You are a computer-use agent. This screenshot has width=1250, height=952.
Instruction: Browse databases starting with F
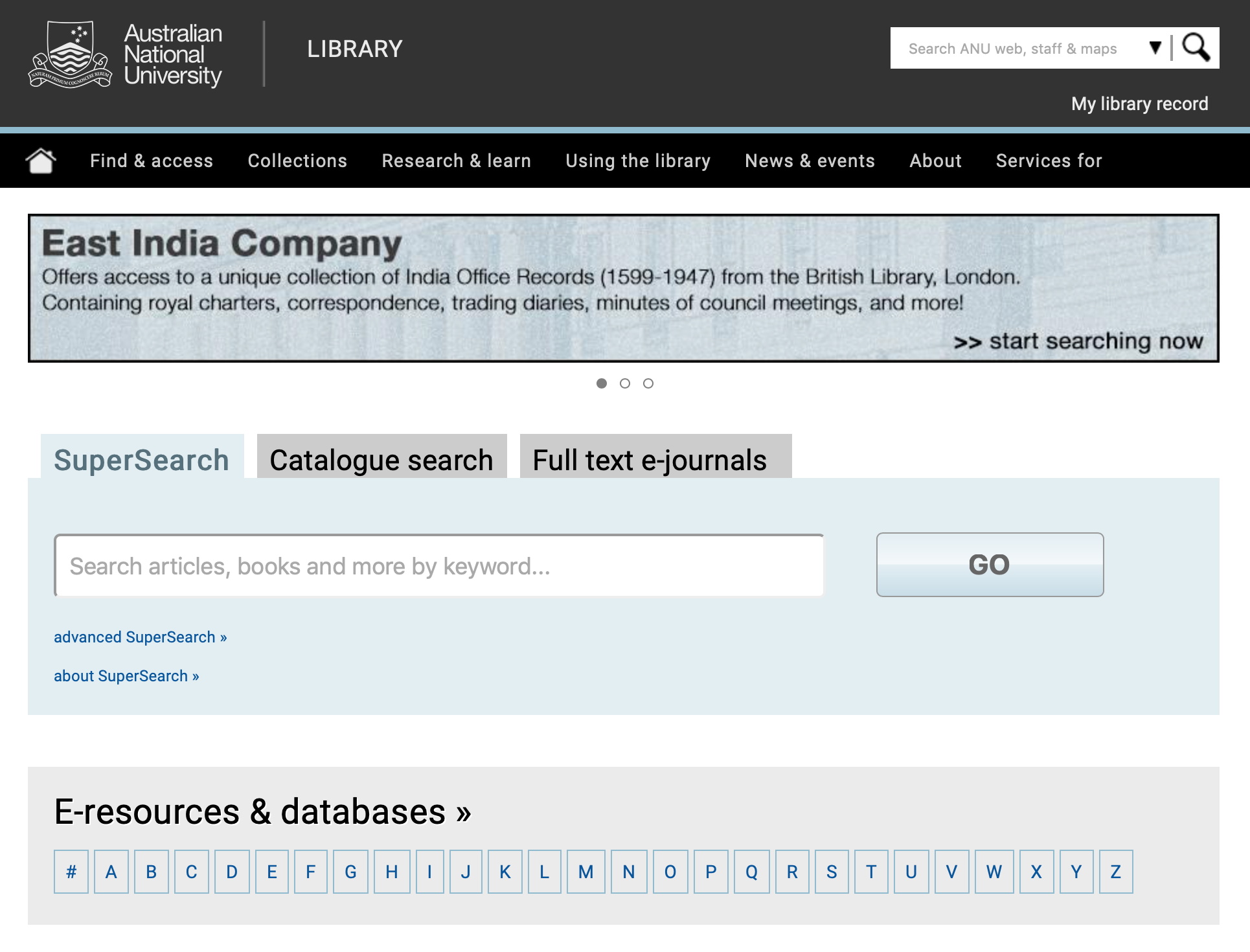click(x=311, y=872)
